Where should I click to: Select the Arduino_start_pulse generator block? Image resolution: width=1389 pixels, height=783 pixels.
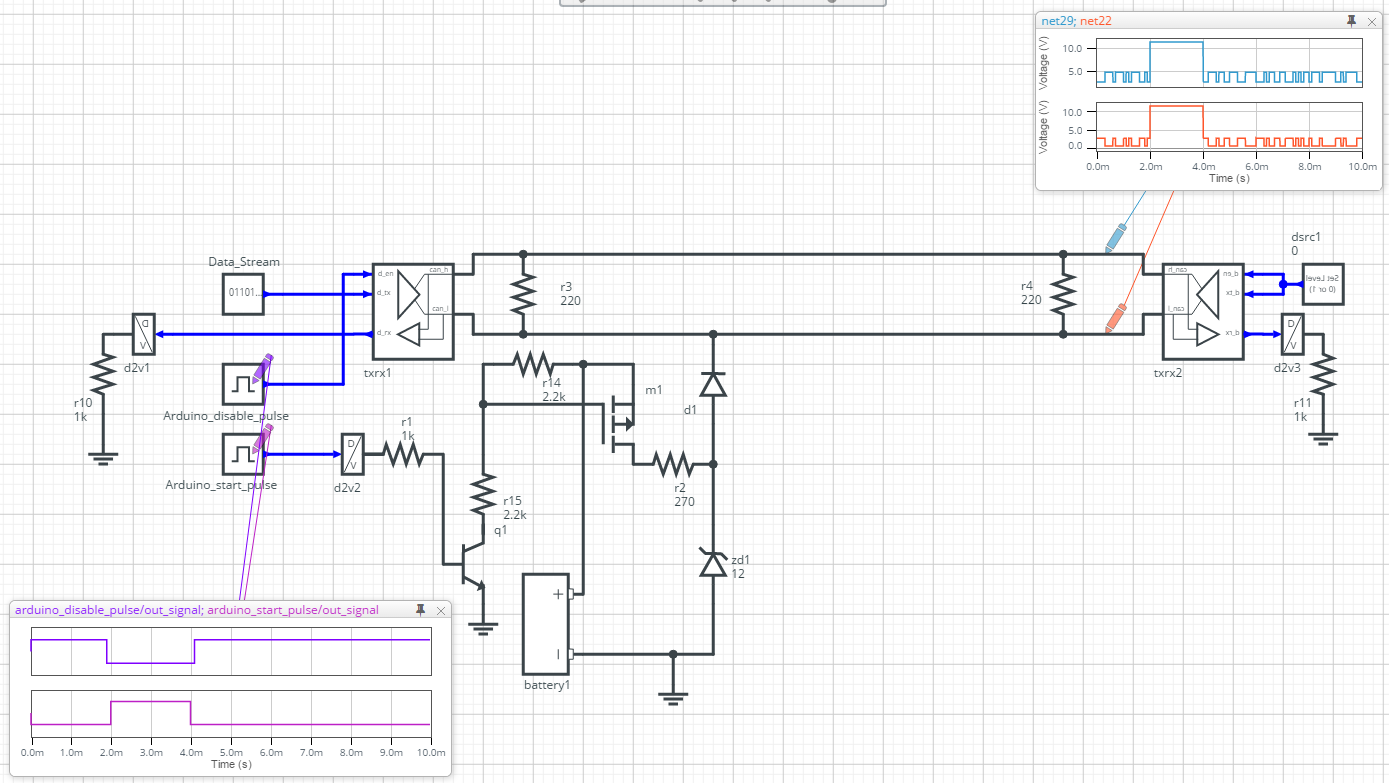coord(243,454)
